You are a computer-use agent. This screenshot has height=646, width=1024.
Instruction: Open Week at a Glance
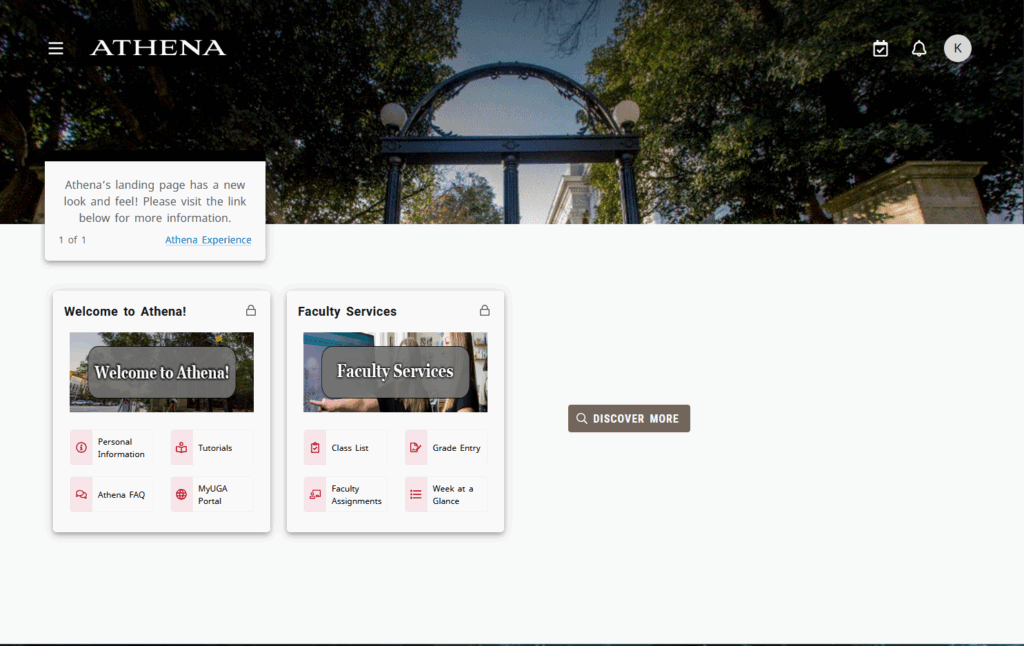[x=446, y=494]
